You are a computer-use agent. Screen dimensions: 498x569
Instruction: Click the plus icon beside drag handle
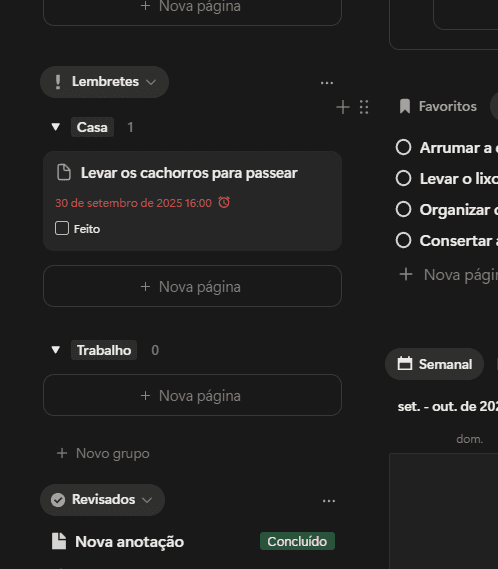coord(343,107)
